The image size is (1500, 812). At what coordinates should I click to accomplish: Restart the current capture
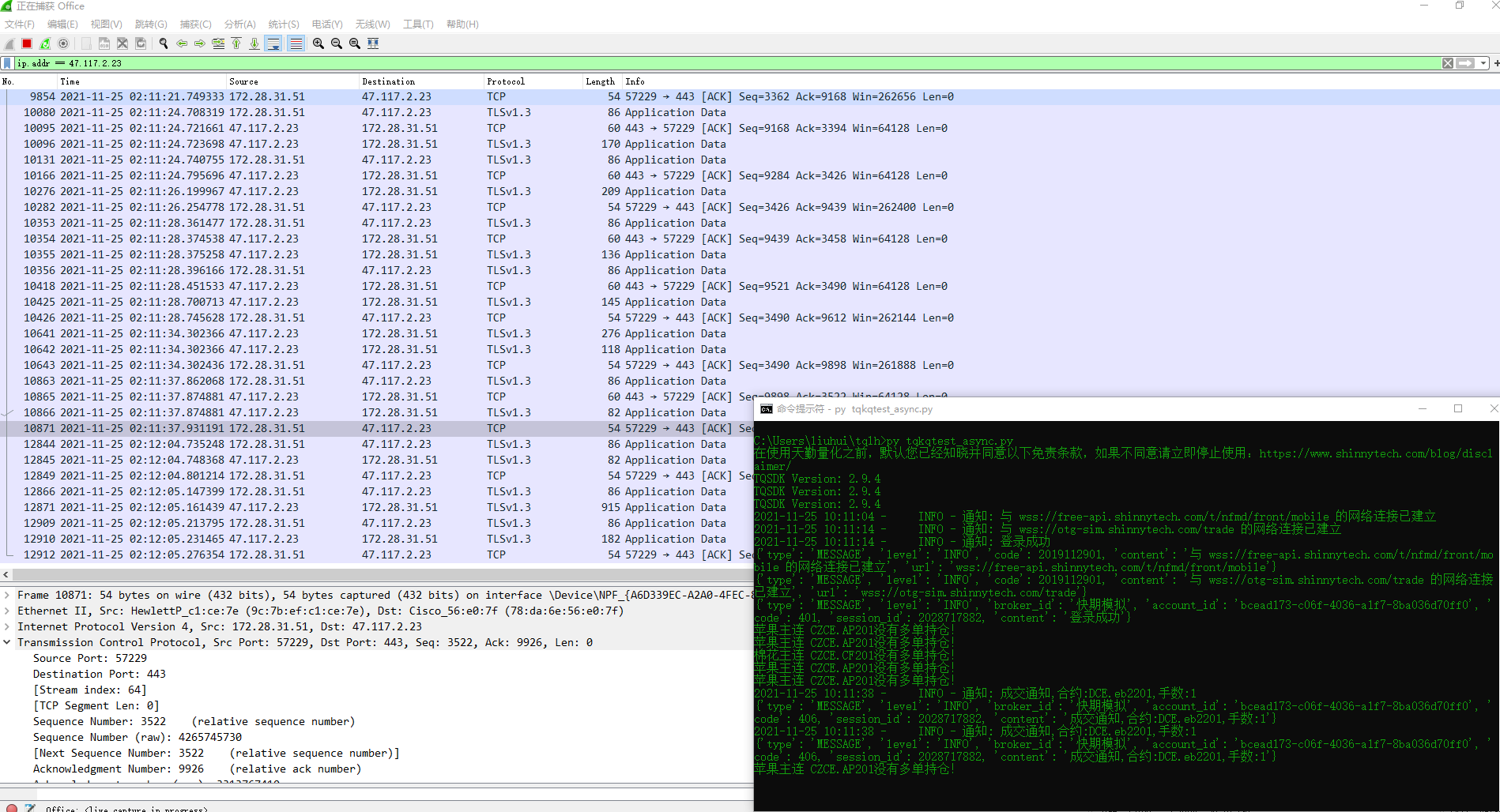[45, 43]
